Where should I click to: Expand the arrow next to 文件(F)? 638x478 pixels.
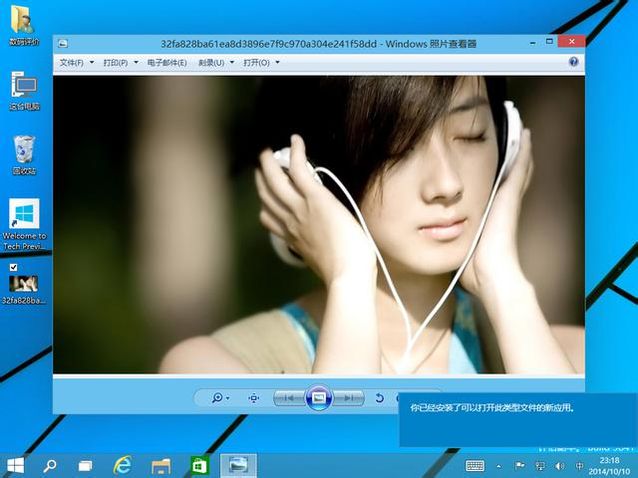point(92,62)
